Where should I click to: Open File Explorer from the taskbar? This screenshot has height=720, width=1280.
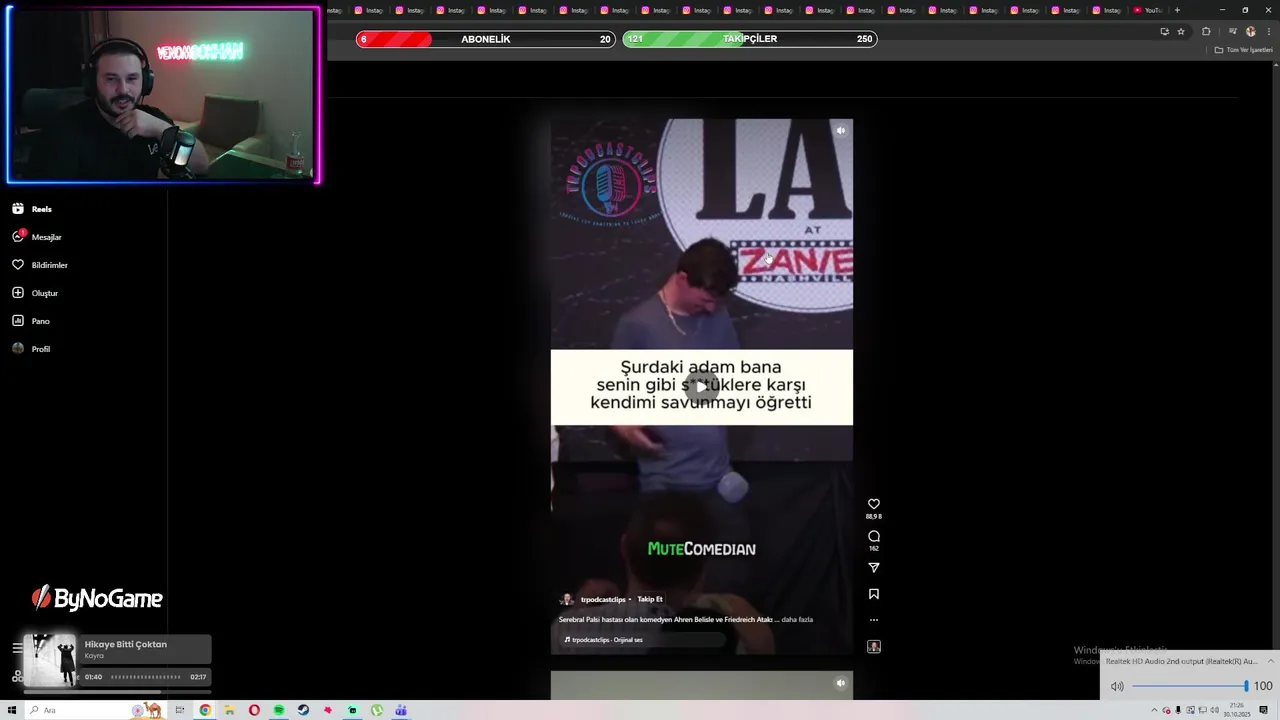[x=229, y=710]
